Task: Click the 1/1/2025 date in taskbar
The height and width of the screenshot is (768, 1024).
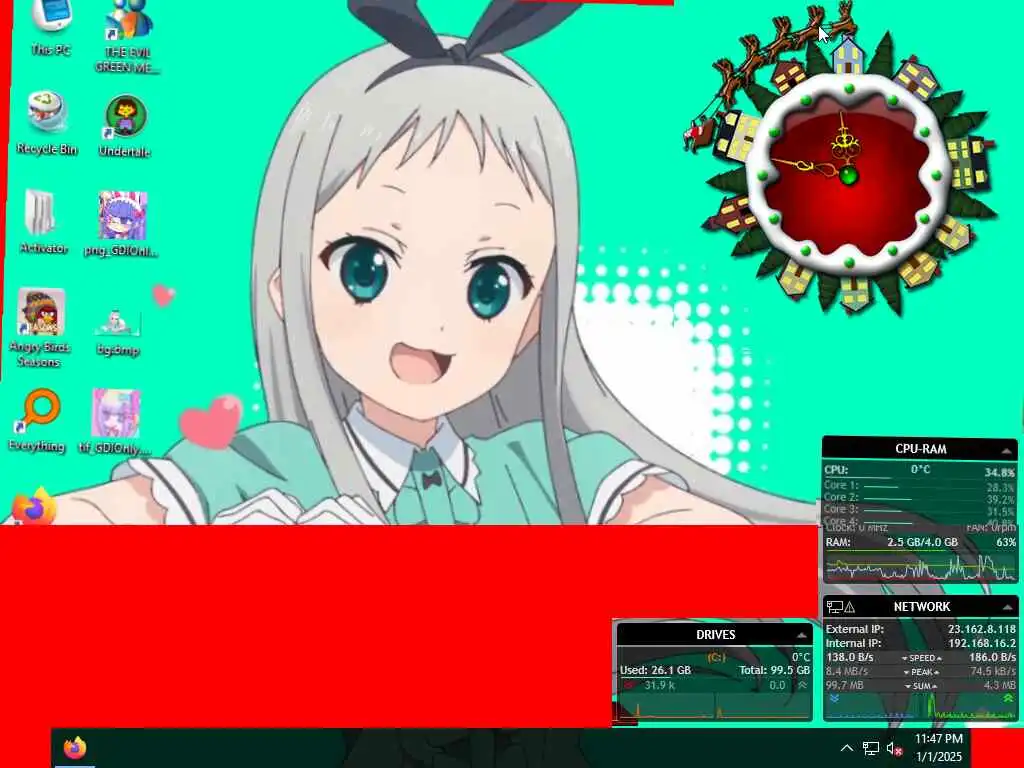Action: point(938,757)
